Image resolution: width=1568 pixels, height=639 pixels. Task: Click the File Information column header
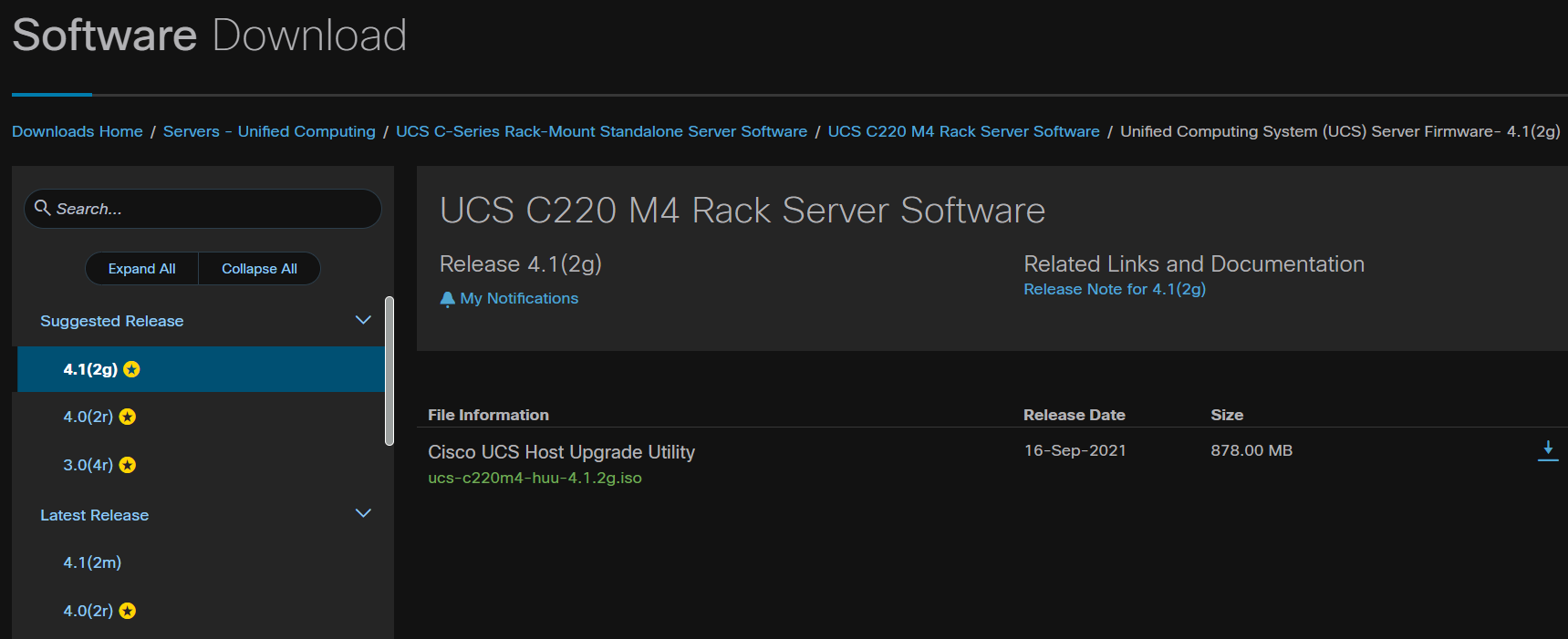(x=488, y=415)
